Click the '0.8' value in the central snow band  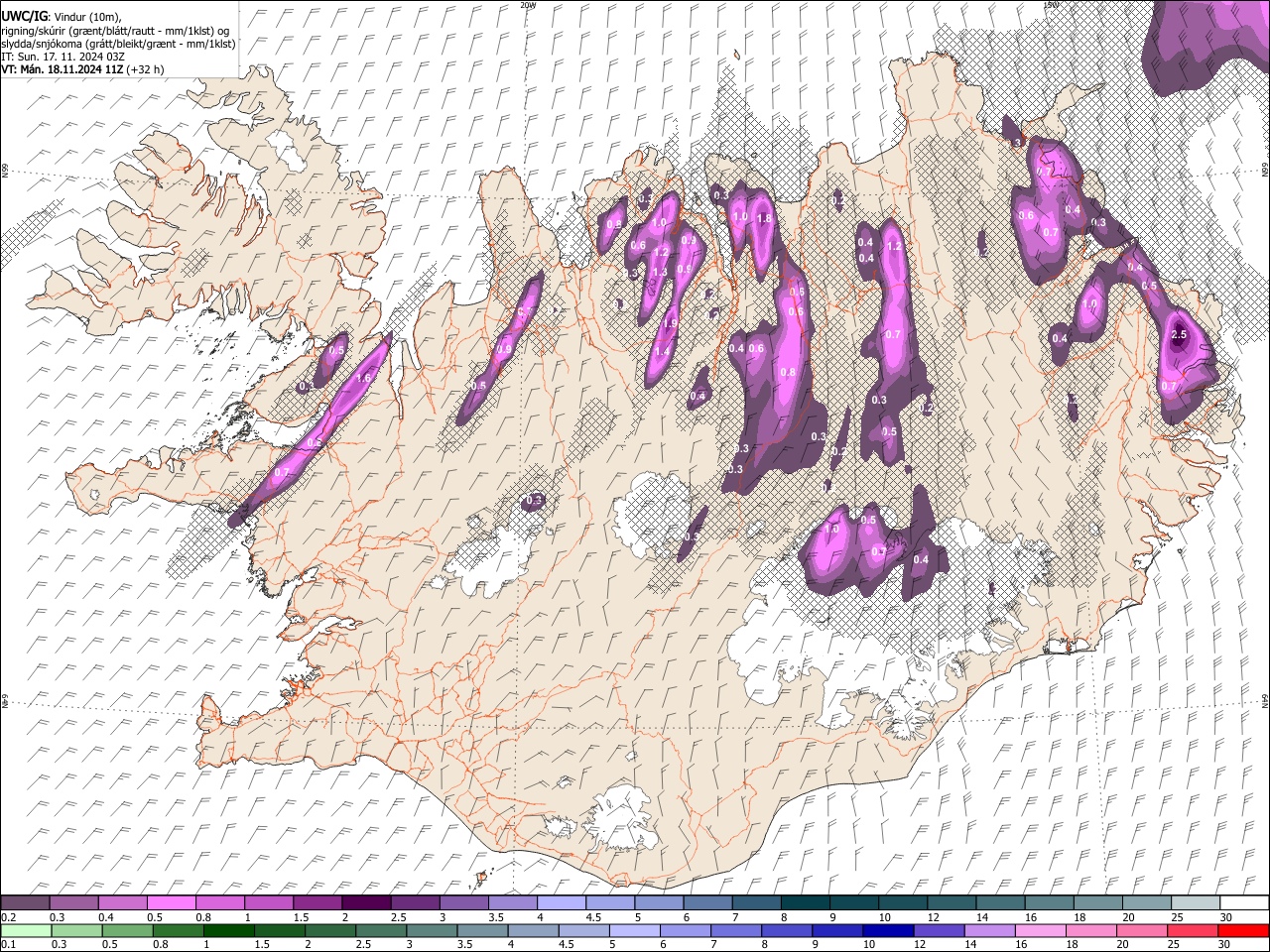788,373
